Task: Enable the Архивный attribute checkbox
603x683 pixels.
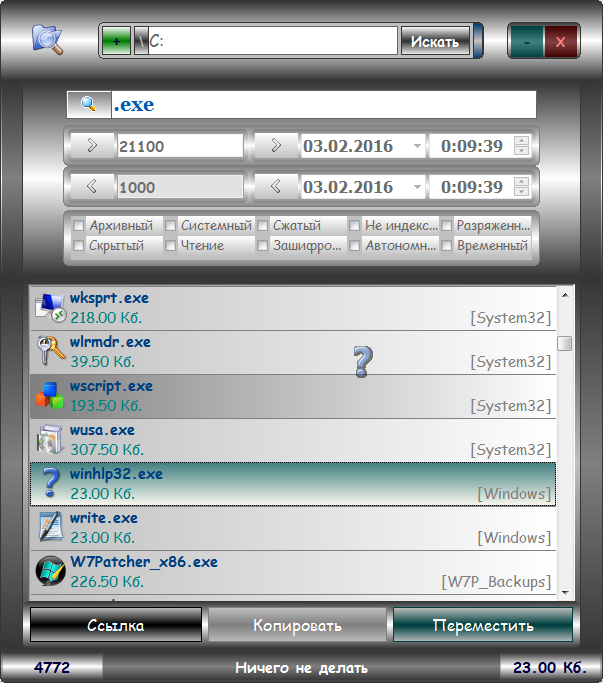Action: (79, 226)
